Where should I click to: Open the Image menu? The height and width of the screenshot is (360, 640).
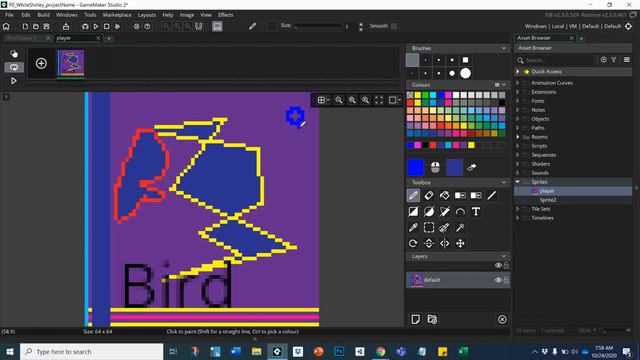tap(187, 15)
